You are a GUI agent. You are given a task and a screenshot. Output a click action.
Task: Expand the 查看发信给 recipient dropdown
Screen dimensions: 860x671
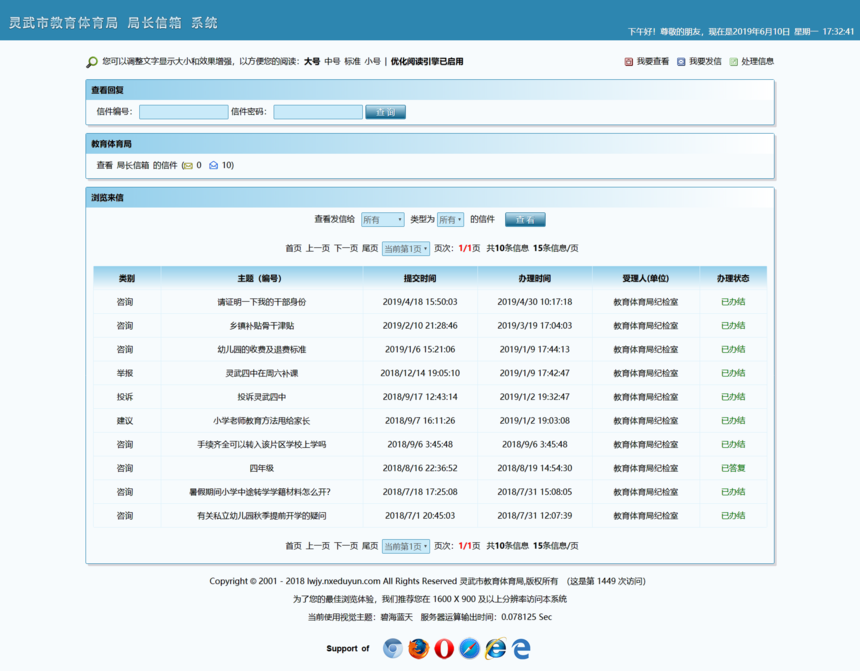click(382, 220)
